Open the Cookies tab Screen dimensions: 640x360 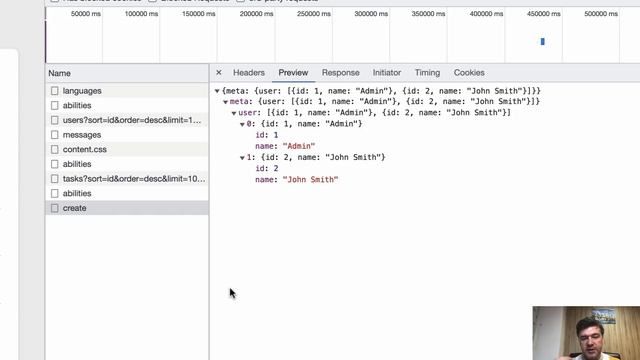tap(469, 73)
